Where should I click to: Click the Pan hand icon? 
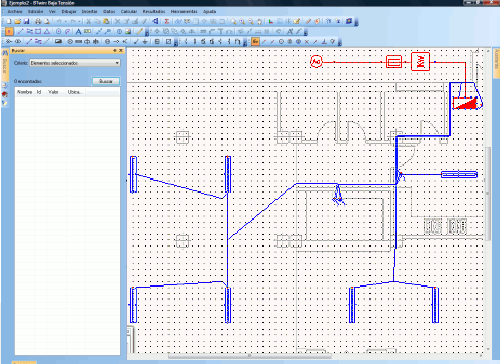[x=259, y=21]
